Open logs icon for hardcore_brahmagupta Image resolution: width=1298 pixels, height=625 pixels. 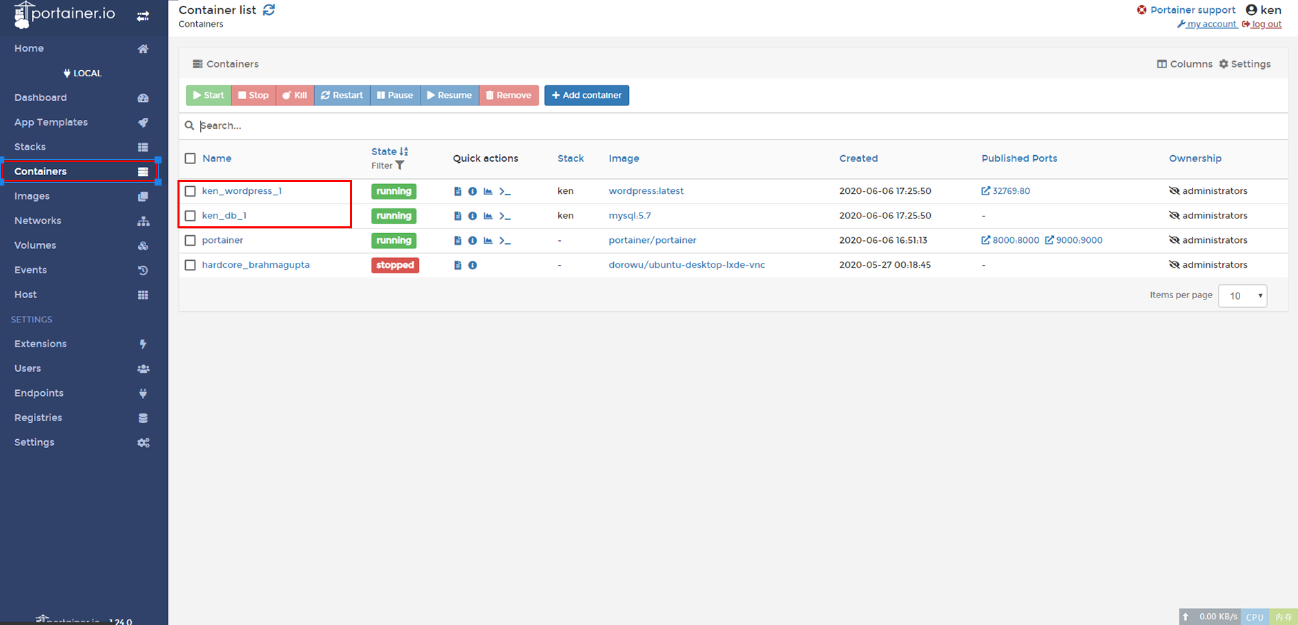[458, 265]
